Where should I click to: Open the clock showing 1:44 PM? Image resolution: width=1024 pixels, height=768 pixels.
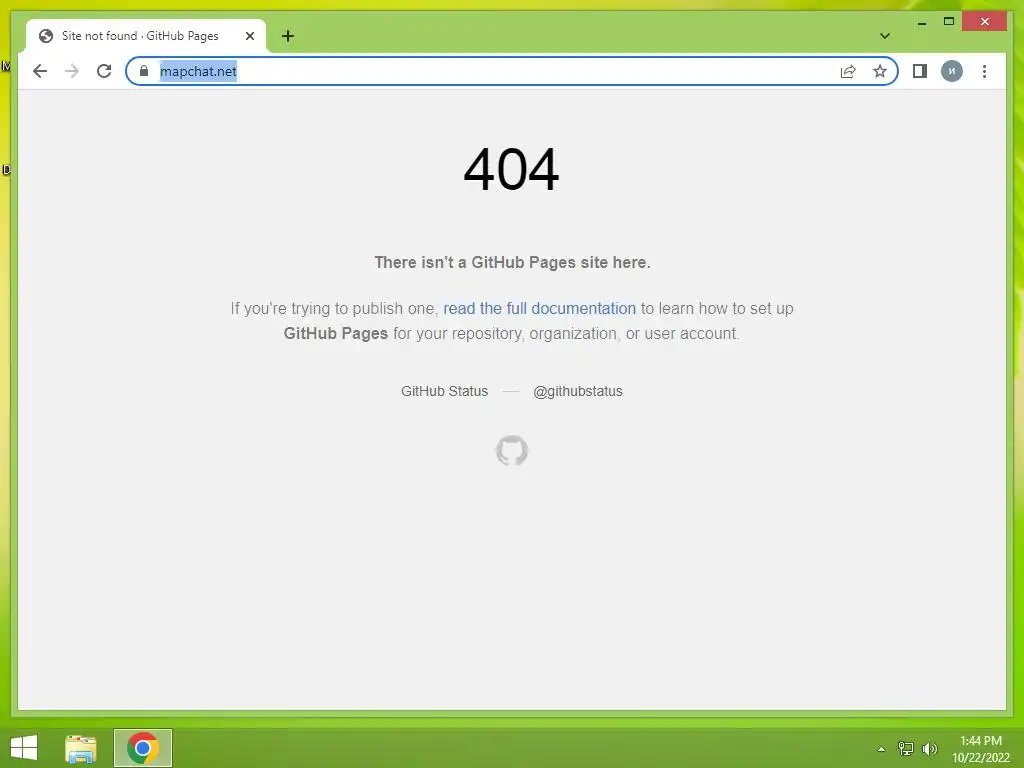point(980,749)
